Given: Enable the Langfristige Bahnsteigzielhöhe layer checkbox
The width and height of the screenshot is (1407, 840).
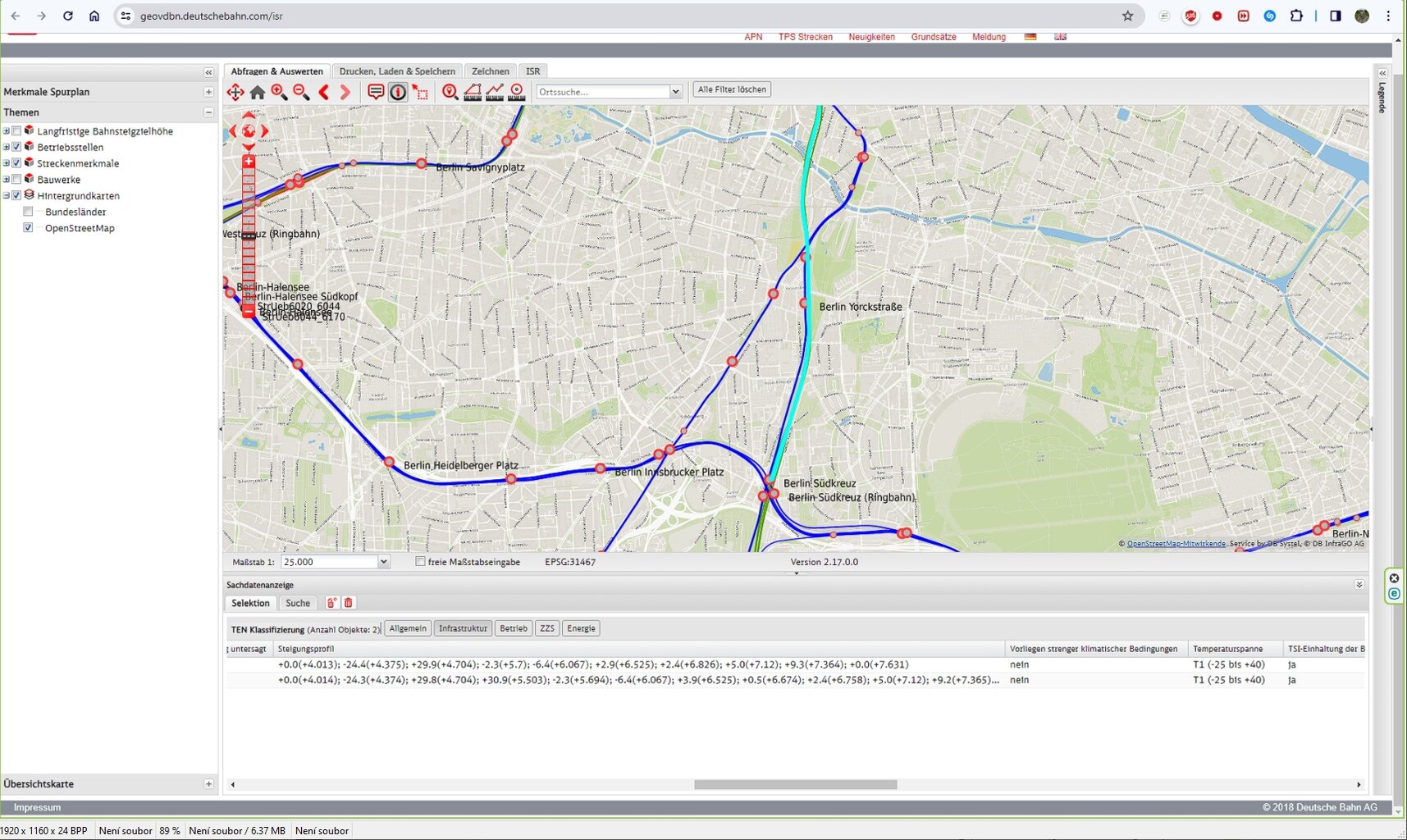Looking at the screenshot, I should [x=16, y=131].
